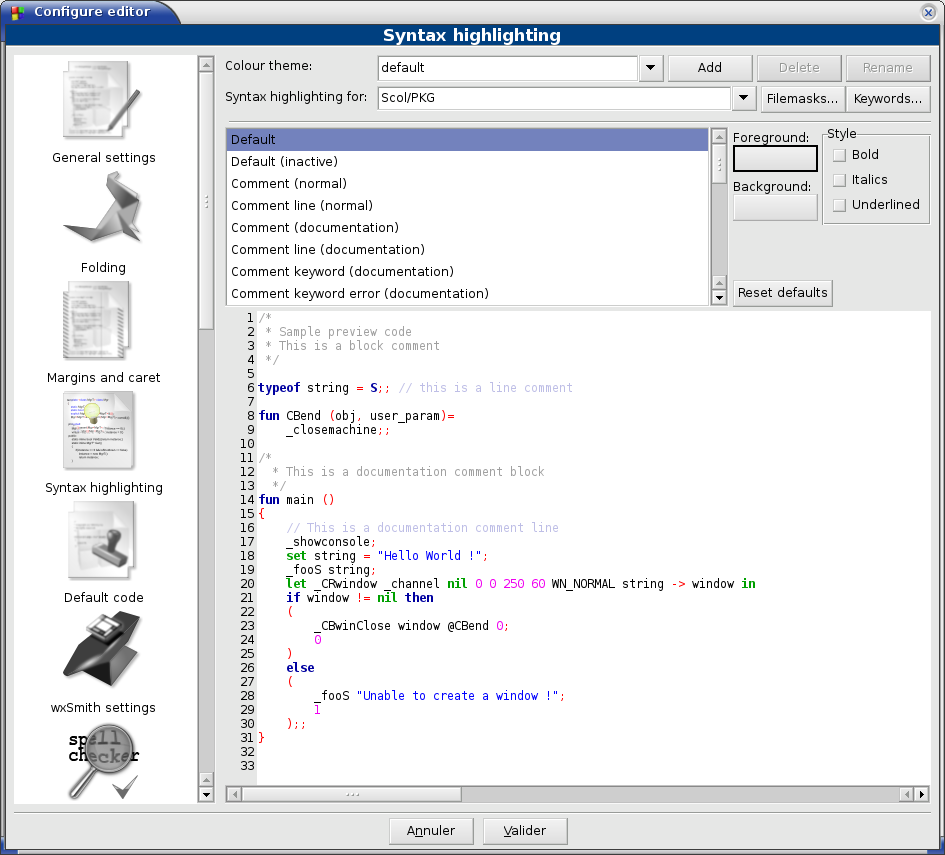
Task: Click the Configure editor title bar icon
Action: coord(17,12)
